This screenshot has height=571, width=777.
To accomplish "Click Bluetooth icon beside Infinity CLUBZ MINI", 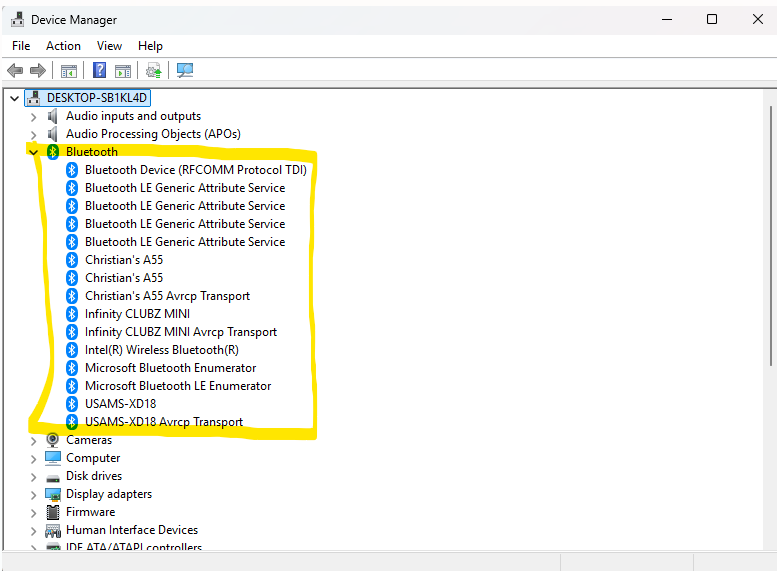I will pyautogui.click(x=72, y=314).
